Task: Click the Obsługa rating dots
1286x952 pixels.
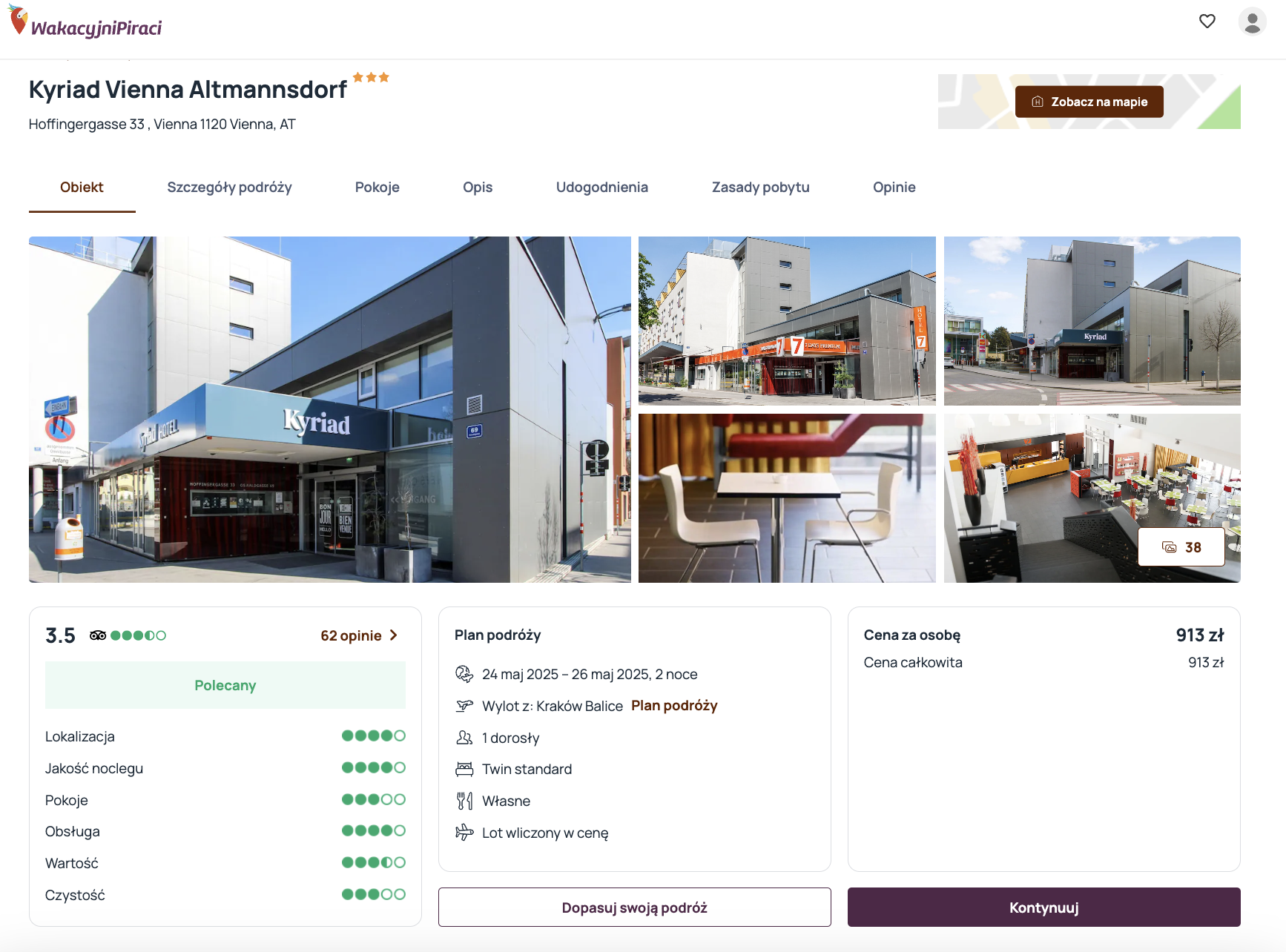Action: coord(374,830)
